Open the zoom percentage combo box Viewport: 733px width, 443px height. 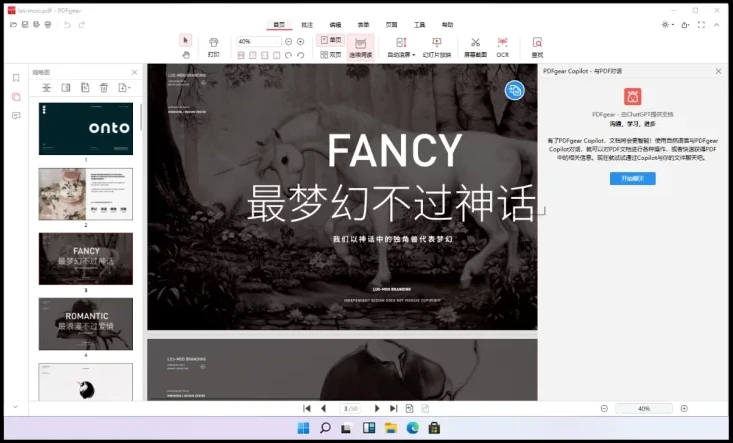coord(259,42)
